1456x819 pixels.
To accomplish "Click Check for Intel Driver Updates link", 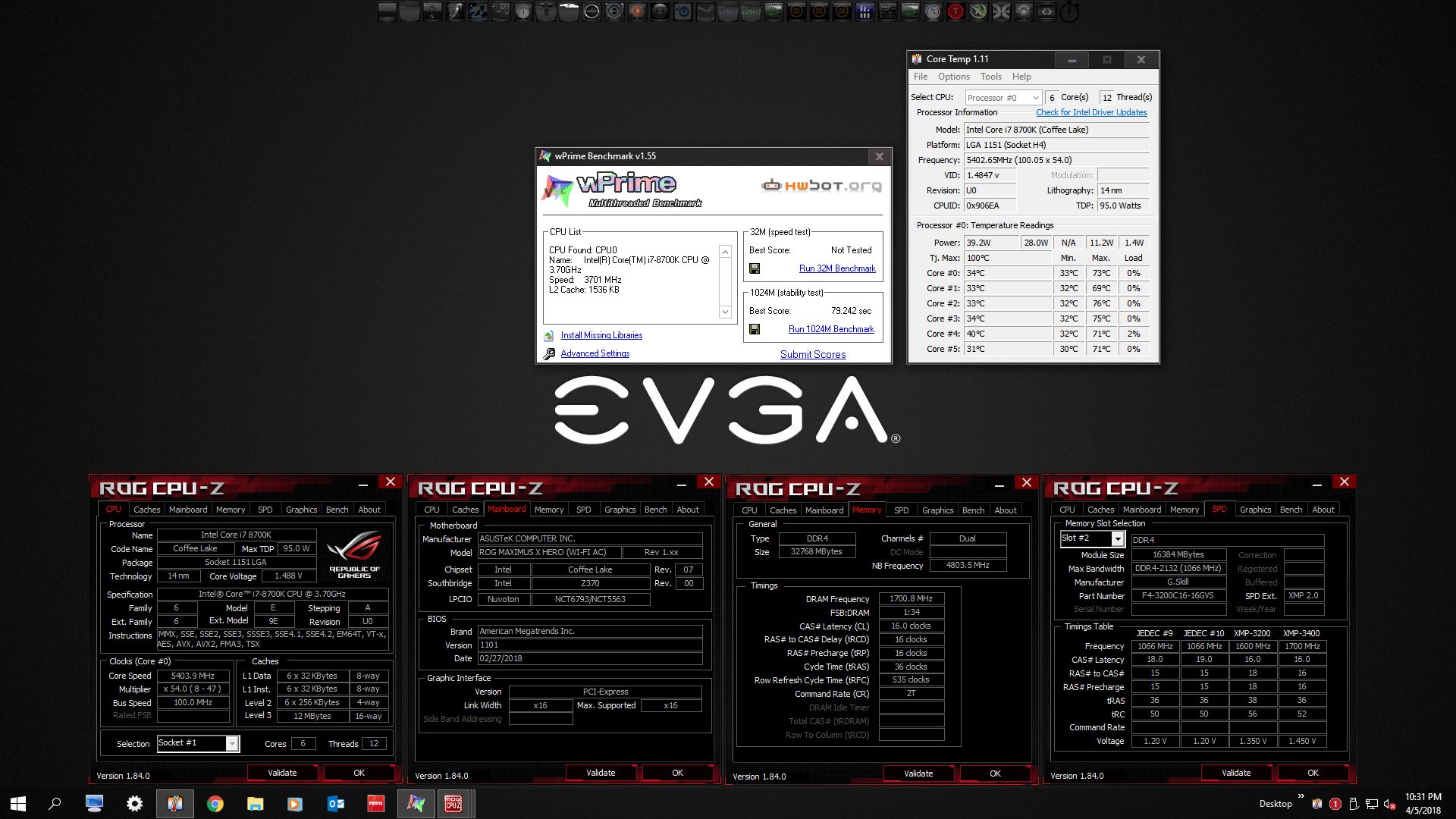I will pos(1091,112).
